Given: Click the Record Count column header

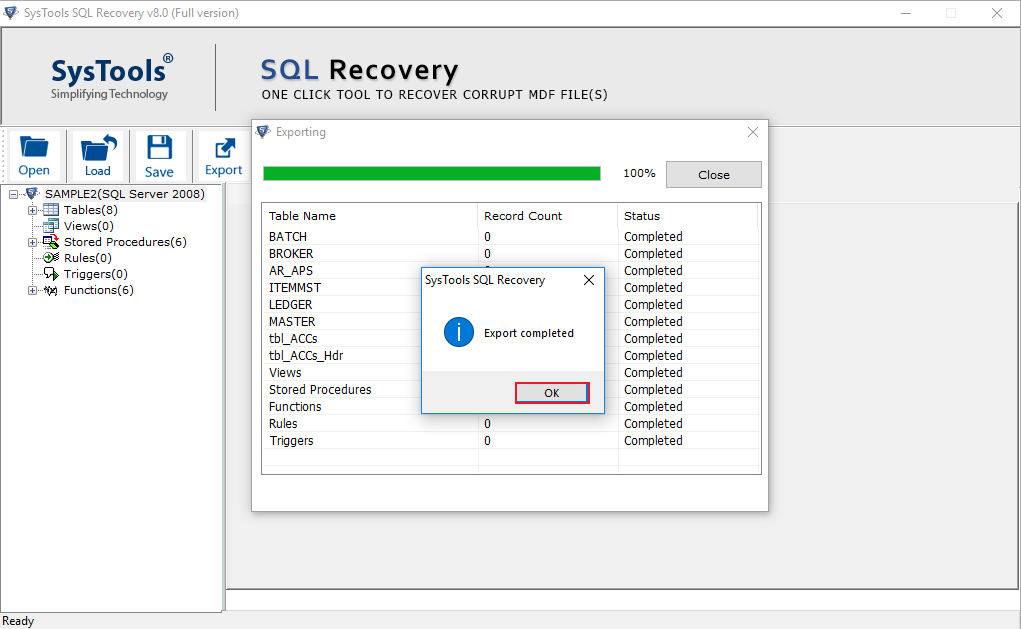Looking at the screenshot, I should tap(548, 216).
